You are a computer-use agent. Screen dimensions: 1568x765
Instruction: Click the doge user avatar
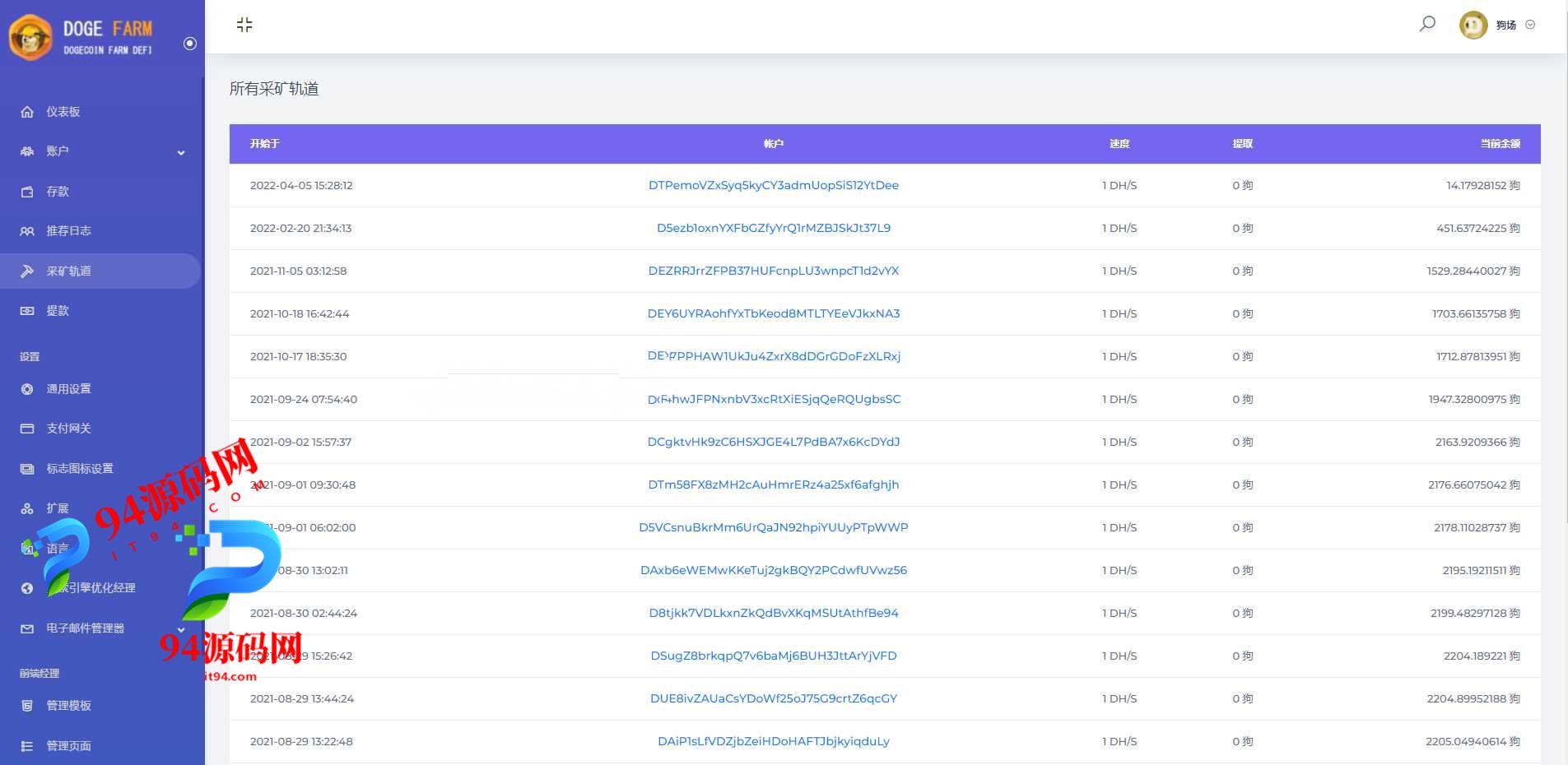1473,25
